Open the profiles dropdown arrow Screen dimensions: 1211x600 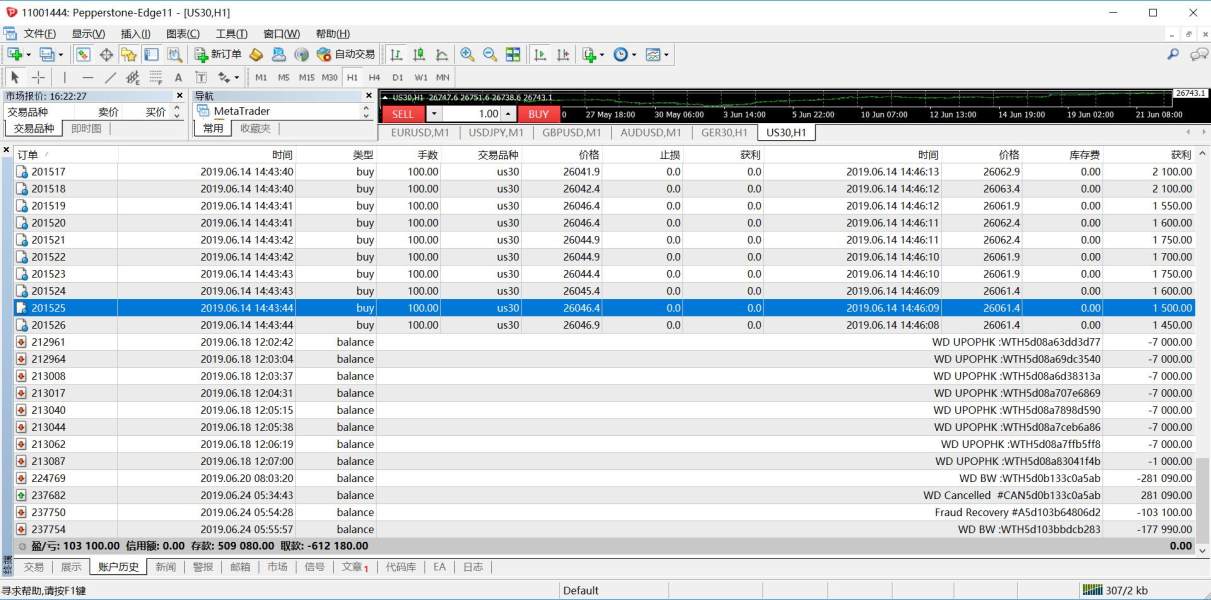(60, 55)
